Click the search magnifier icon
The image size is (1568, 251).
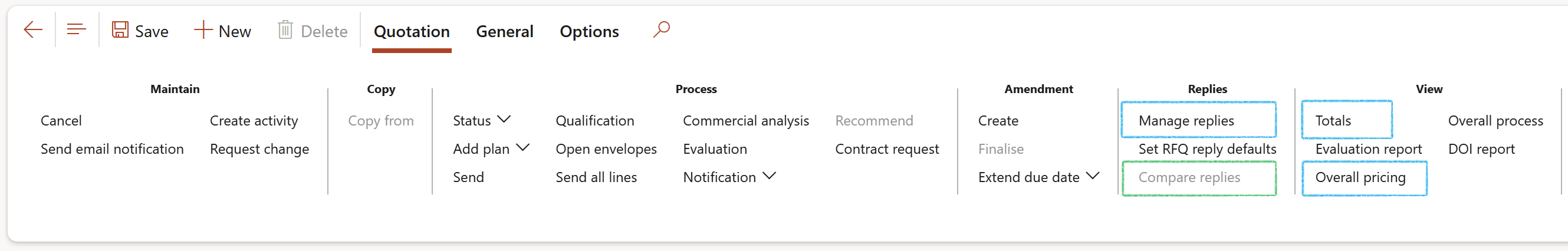pyautogui.click(x=661, y=29)
